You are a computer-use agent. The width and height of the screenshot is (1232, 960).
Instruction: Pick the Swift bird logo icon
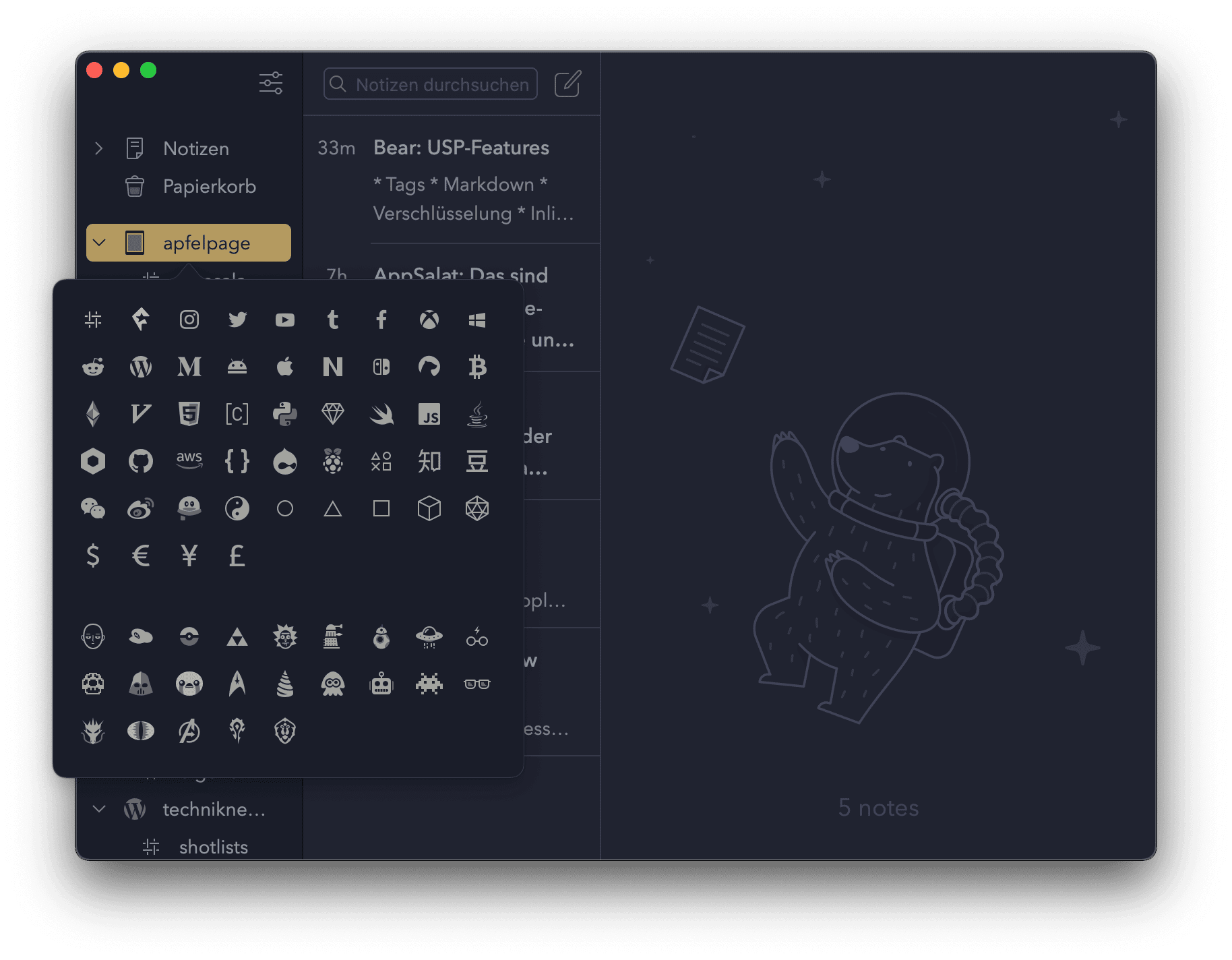(x=381, y=414)
